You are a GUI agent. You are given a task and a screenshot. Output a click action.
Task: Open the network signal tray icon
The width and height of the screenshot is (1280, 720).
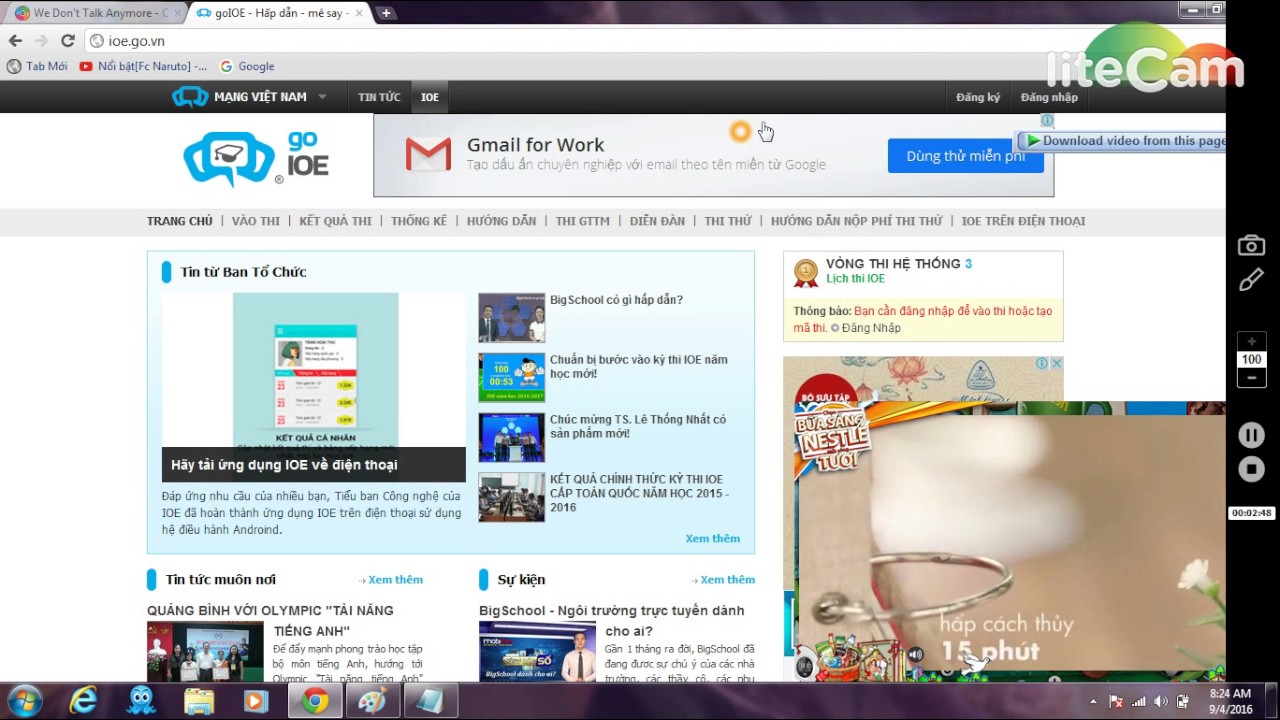tap(1139, 701)
